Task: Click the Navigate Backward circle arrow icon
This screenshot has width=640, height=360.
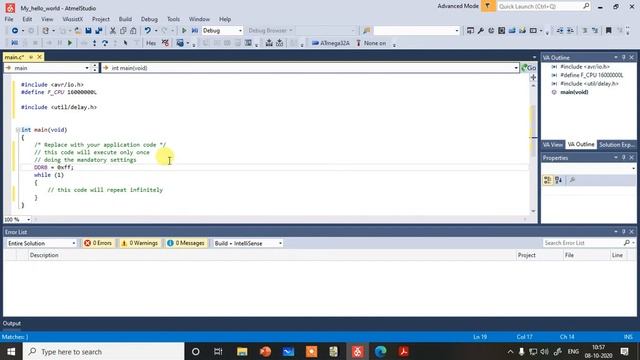Action: click(15, 31)
